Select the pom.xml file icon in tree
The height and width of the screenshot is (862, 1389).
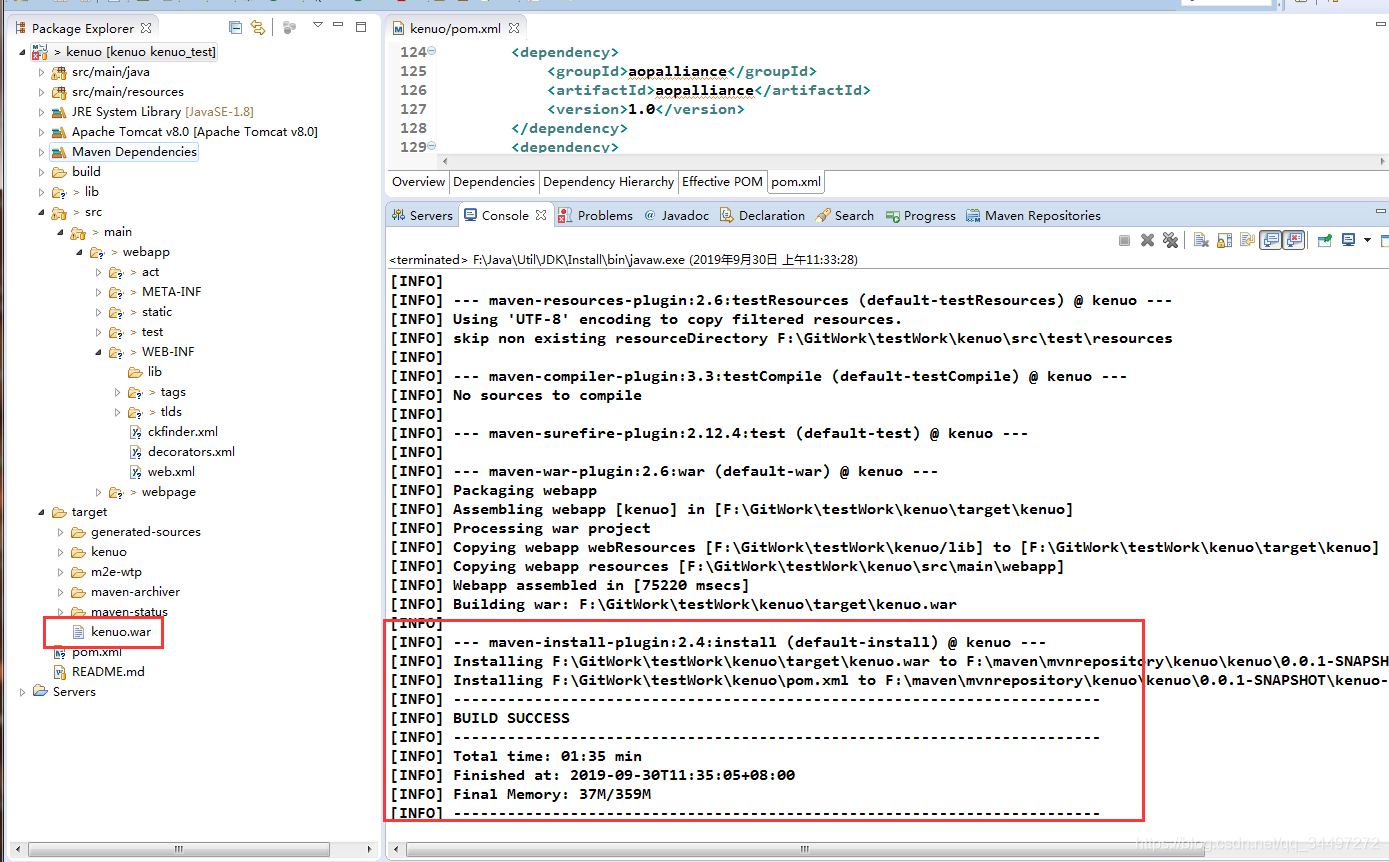(x=60, y=652)
